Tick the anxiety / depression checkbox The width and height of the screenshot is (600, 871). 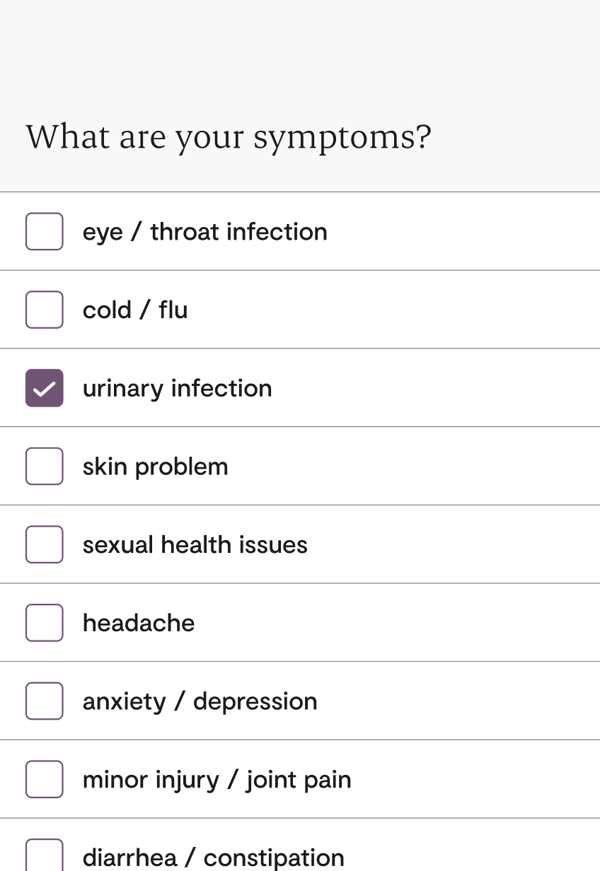44,701
